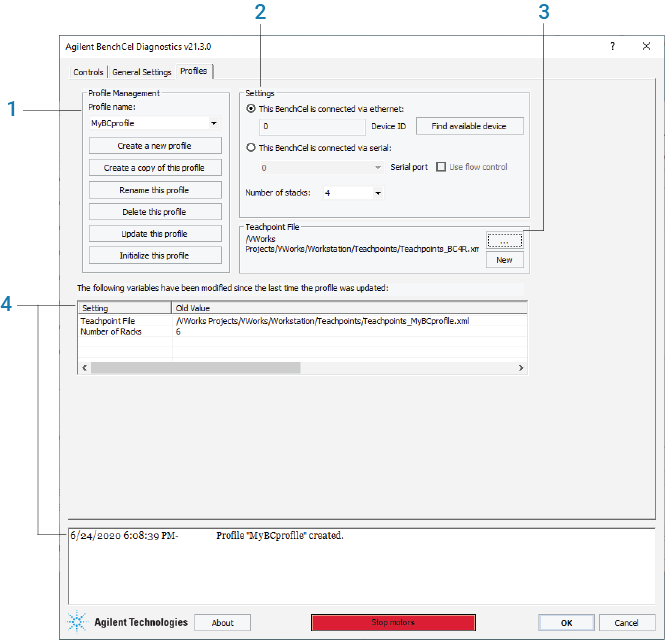The height and width of the screenshot is (640, 669).
Task: Click the Profile created log entry
Action: coord(207,535)
